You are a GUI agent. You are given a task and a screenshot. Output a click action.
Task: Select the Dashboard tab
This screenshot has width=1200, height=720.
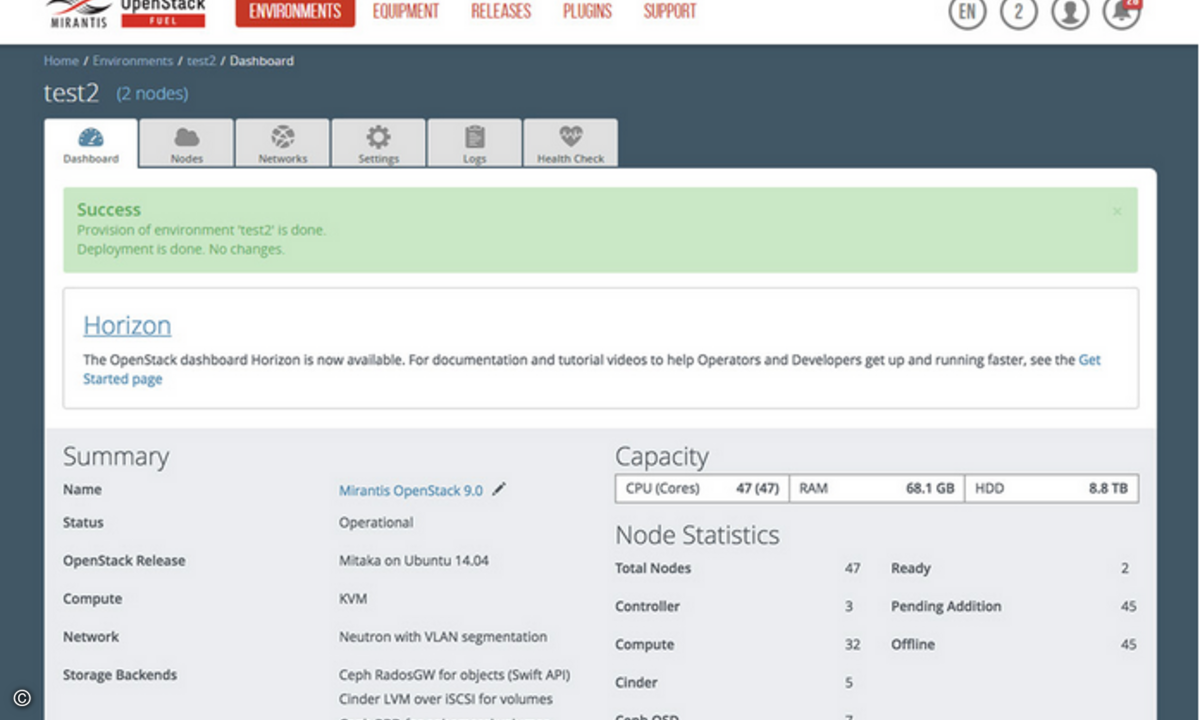point(91,144)
